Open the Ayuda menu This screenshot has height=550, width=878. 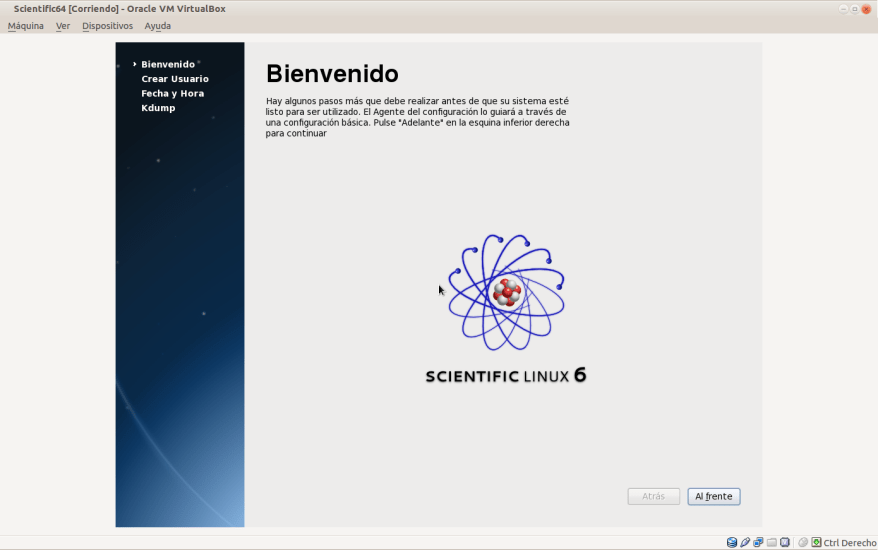tap(157, 26)
